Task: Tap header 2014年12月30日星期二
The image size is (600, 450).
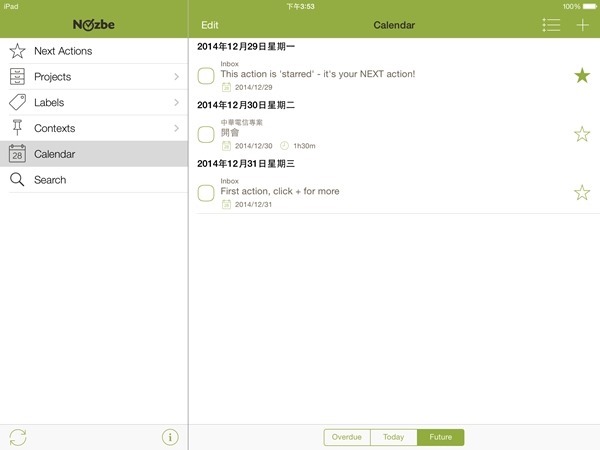Action: pos(246,105)
